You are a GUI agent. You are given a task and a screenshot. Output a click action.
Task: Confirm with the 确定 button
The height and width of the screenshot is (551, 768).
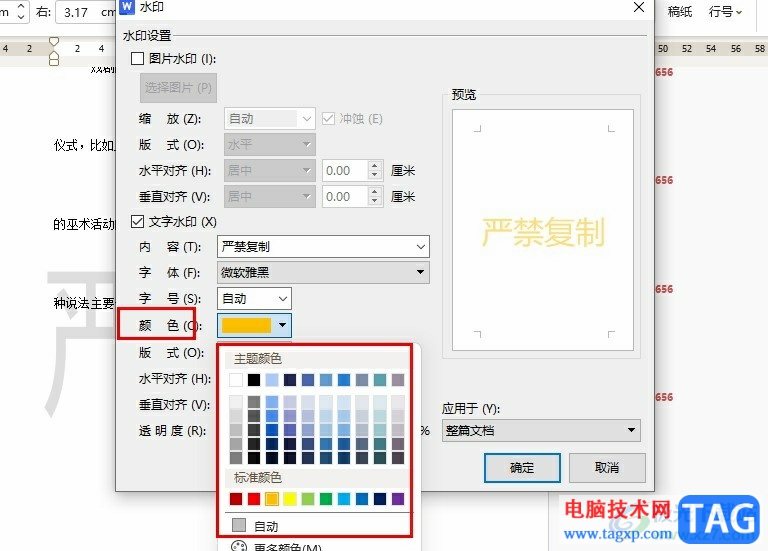click(x=522, y=468)
